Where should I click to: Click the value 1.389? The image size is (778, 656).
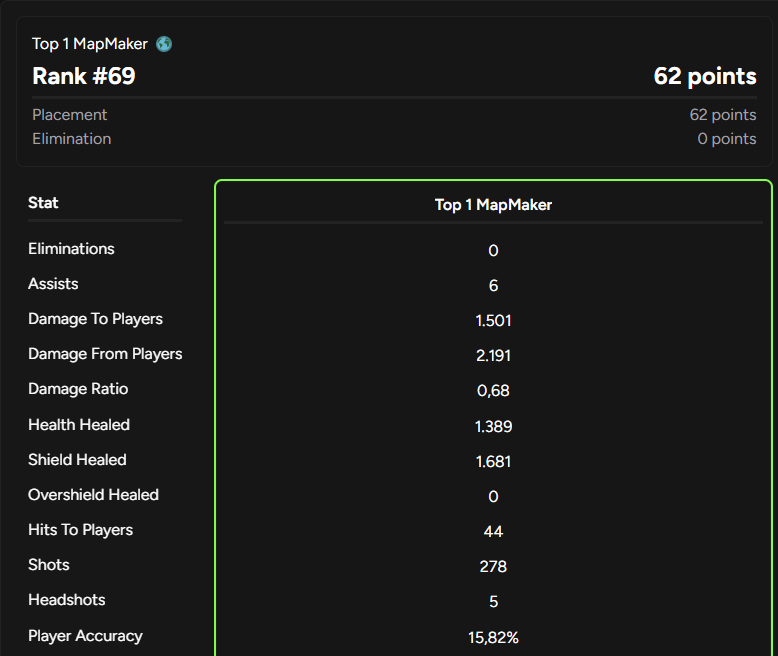(x=493, y=427)
